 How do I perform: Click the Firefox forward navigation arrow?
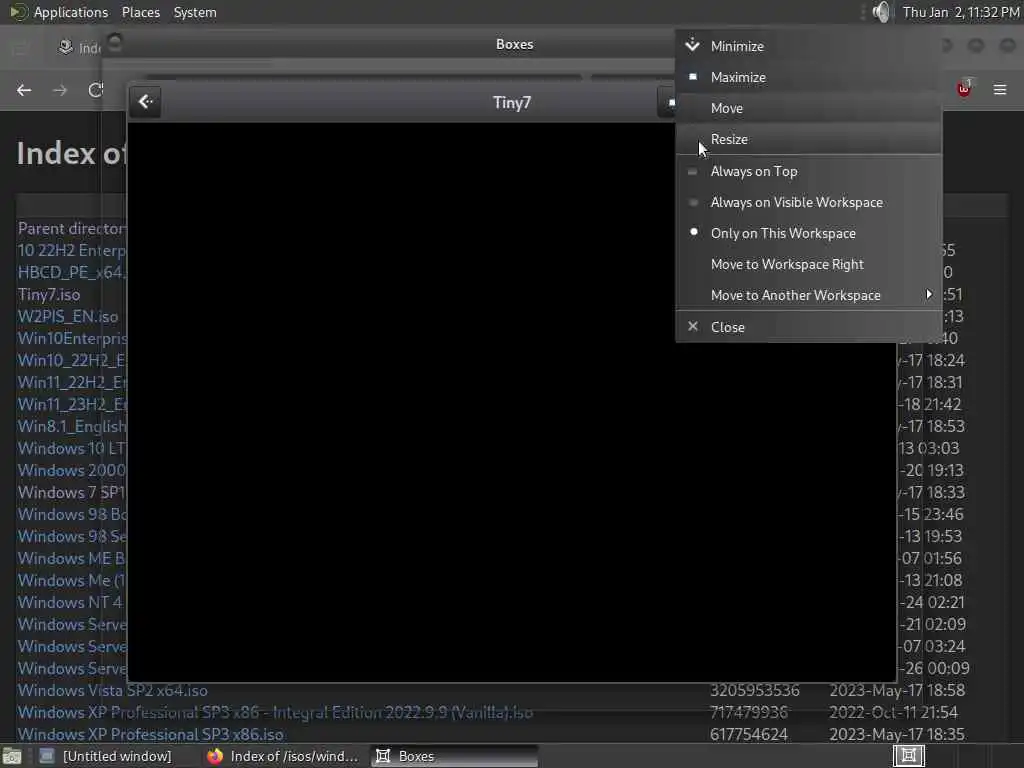(x=60, y=90)
